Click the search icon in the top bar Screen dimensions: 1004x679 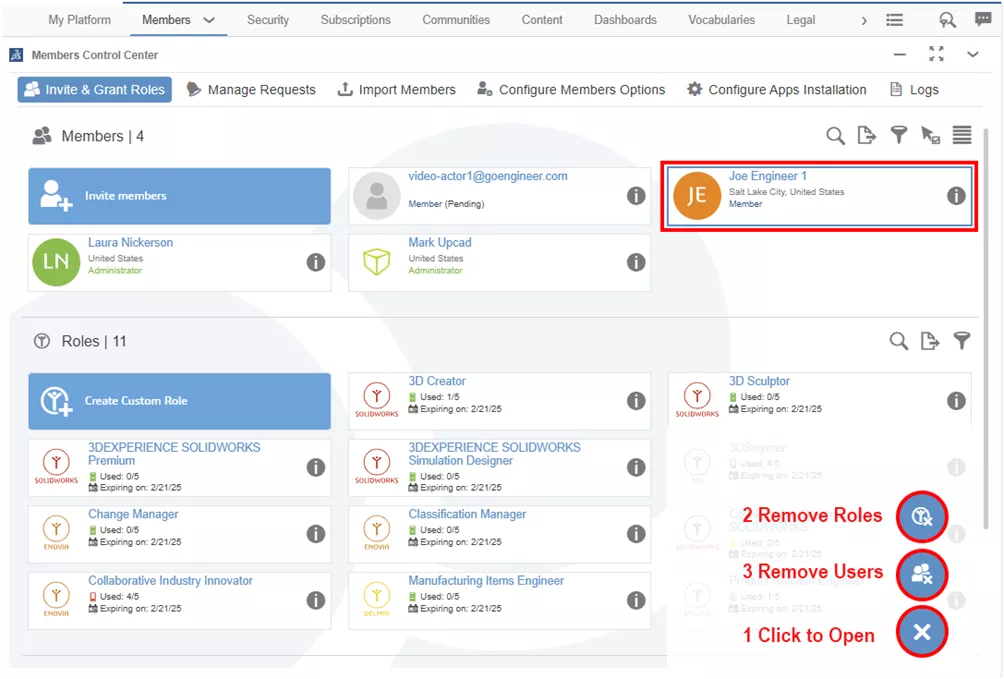coord(947,20)
